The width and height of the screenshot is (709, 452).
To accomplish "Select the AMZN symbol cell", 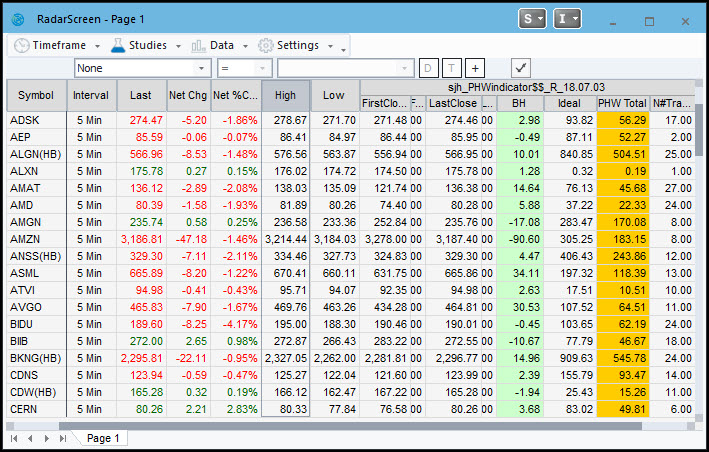I will tap(36, 240).
